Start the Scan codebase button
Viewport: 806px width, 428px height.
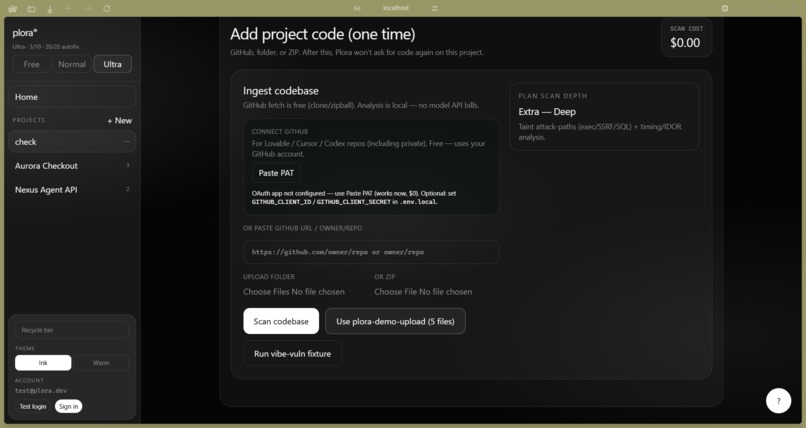click(281, 322)
